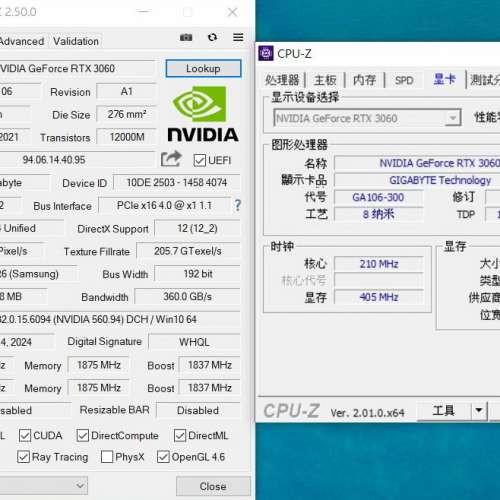Image resolution: width=500 pixels, height=500 pixels.
Task: Toggle the Ray Tracing checkbox
Action: pos(23,457)
